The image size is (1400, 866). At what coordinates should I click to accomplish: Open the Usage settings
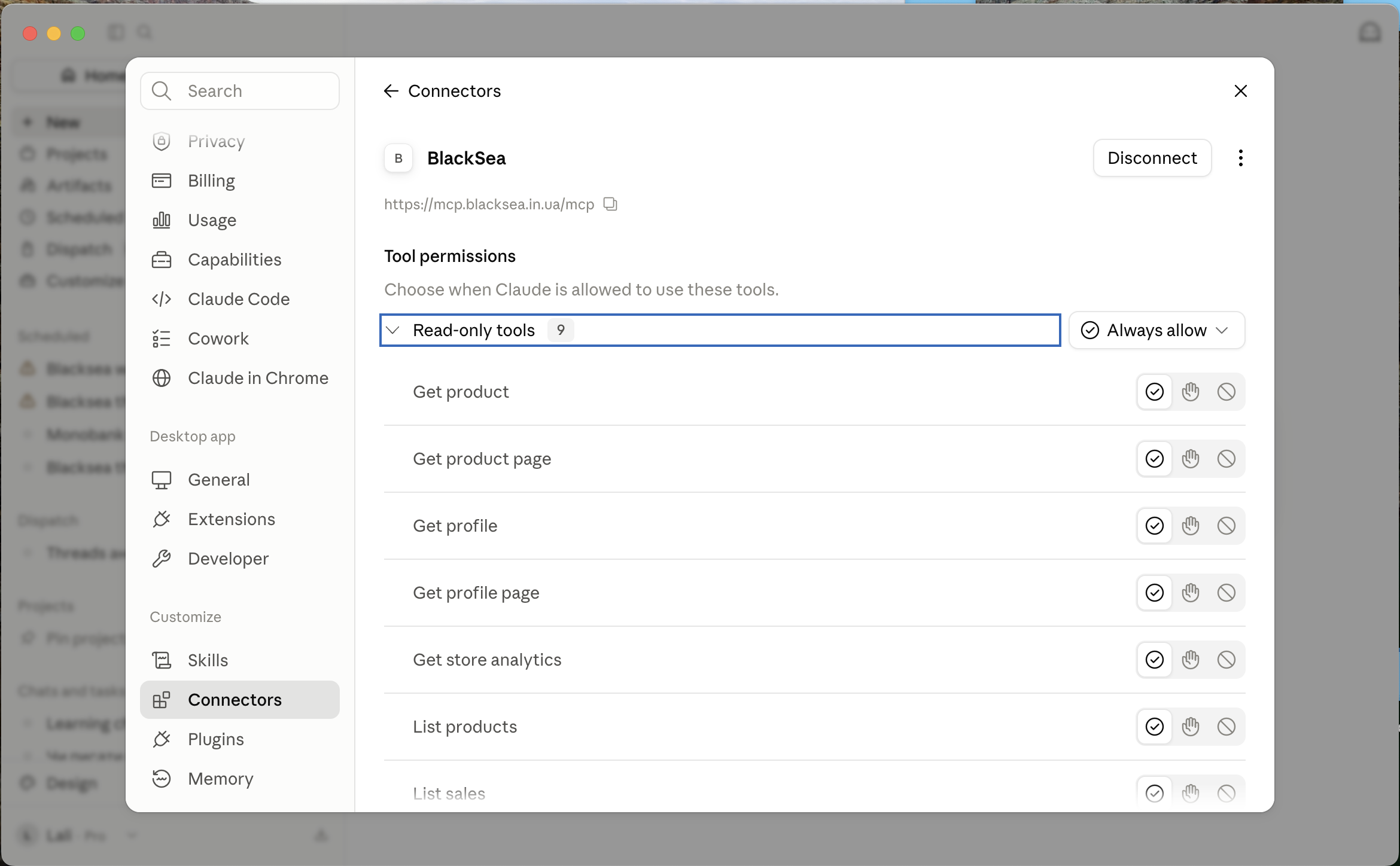pyautogui.click(x=240, y=220)
